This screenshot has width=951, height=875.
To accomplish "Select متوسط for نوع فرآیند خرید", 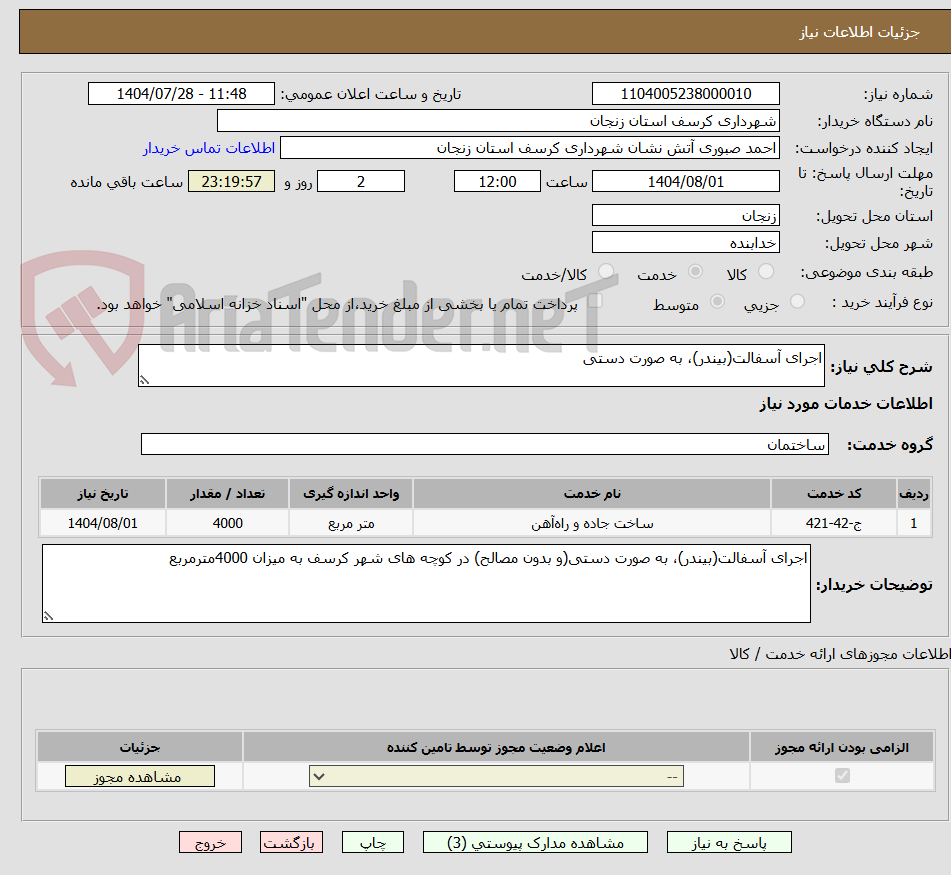I will click(716, 301).
